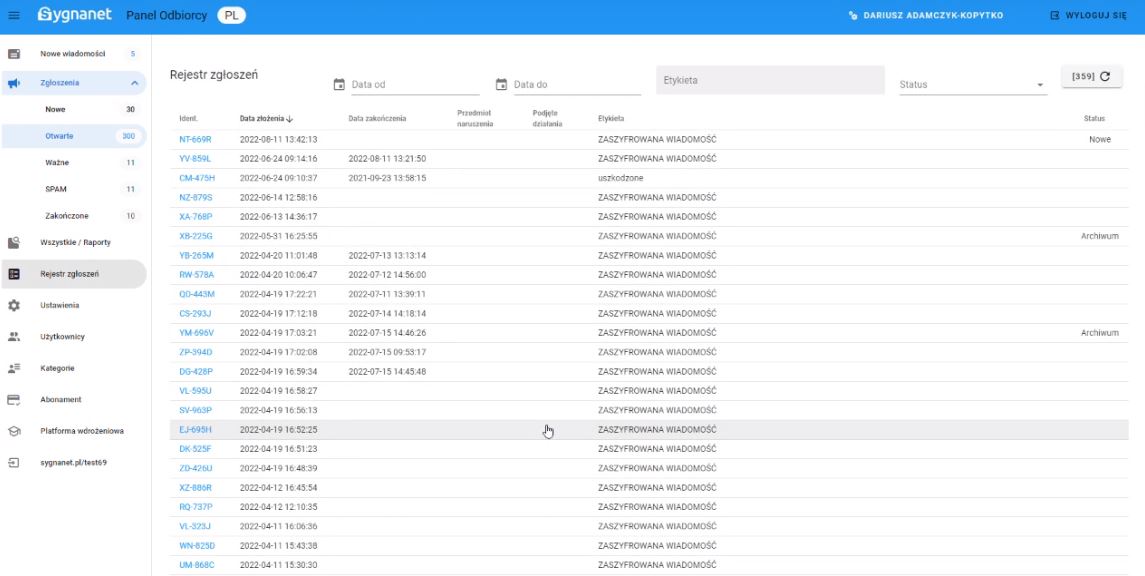Viewport: 1145px width, 576px height.
Task: Open report XA-768P
Action: [196, 217]
